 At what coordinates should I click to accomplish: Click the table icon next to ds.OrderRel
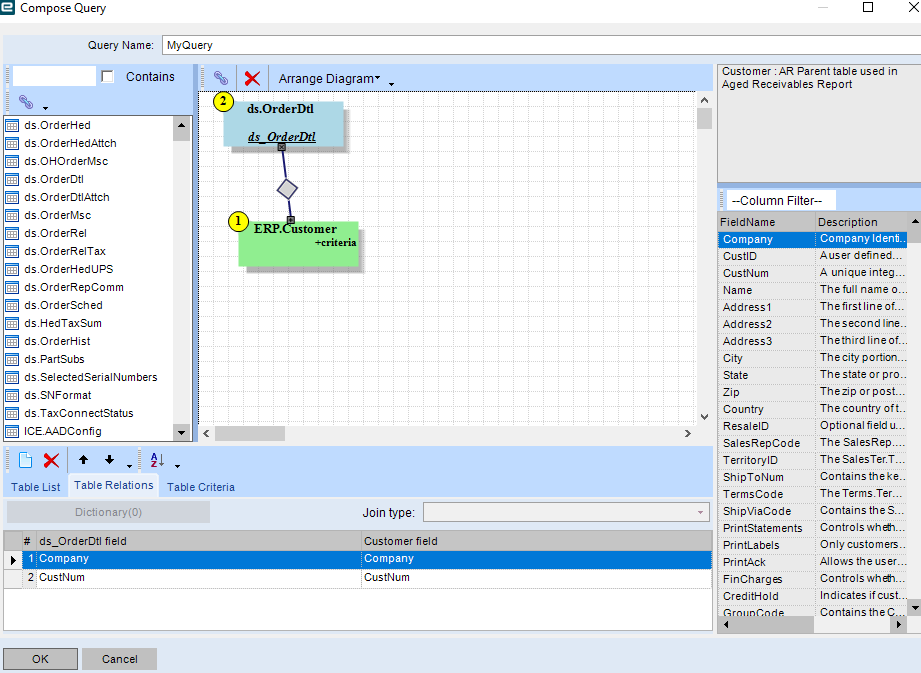click(12, 233)
